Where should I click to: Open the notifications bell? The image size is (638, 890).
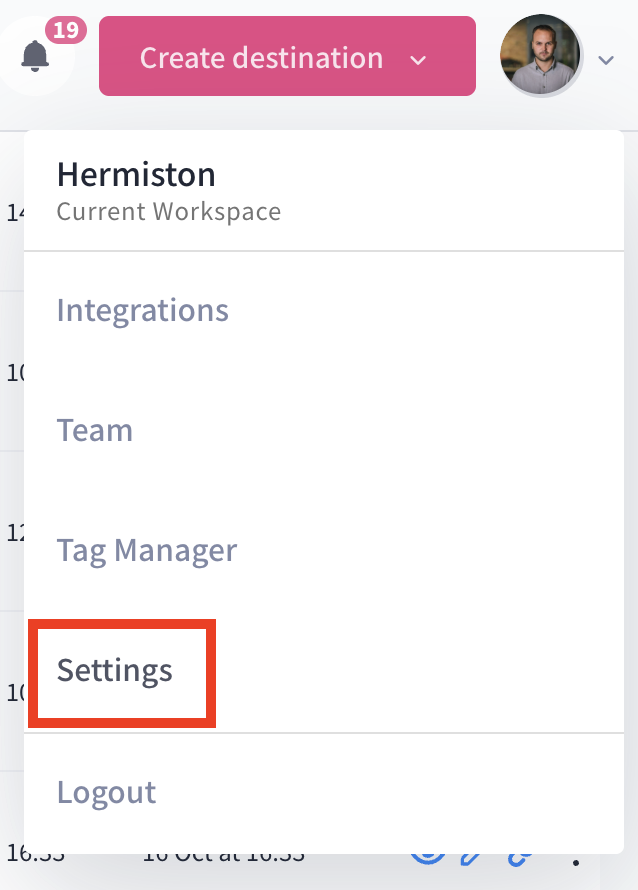(35, 54)
